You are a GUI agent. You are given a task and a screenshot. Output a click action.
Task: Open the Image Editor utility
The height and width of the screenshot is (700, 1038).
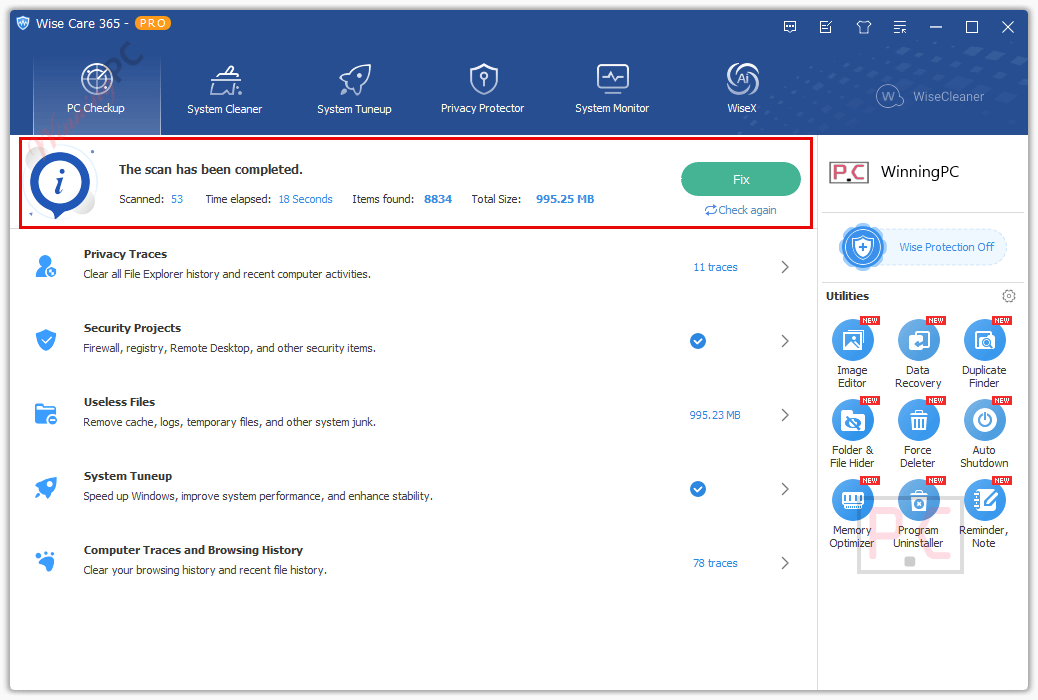point(853,354)
